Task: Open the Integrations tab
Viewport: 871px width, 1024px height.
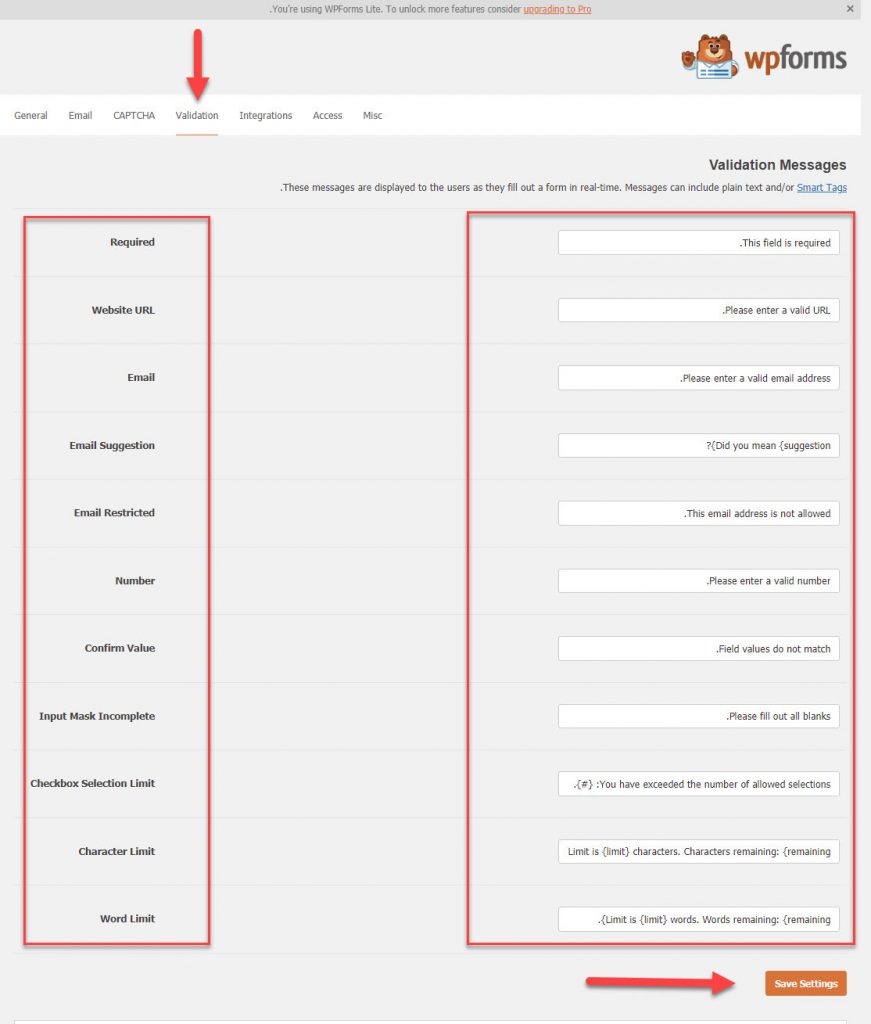Action: [x=265, y=115]
